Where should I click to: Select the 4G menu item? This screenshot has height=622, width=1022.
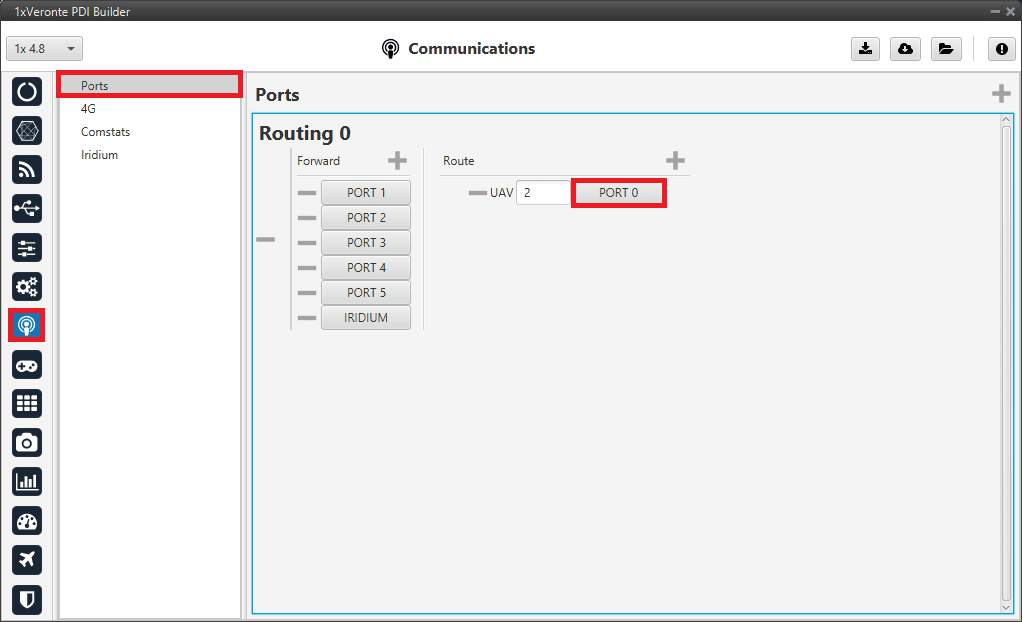pyautogui.click(x=89, y=109)
